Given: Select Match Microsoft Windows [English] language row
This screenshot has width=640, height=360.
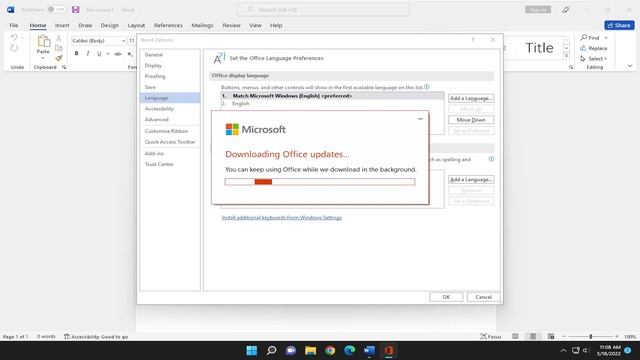Looking at the screenshot, I should click(332, 96).
